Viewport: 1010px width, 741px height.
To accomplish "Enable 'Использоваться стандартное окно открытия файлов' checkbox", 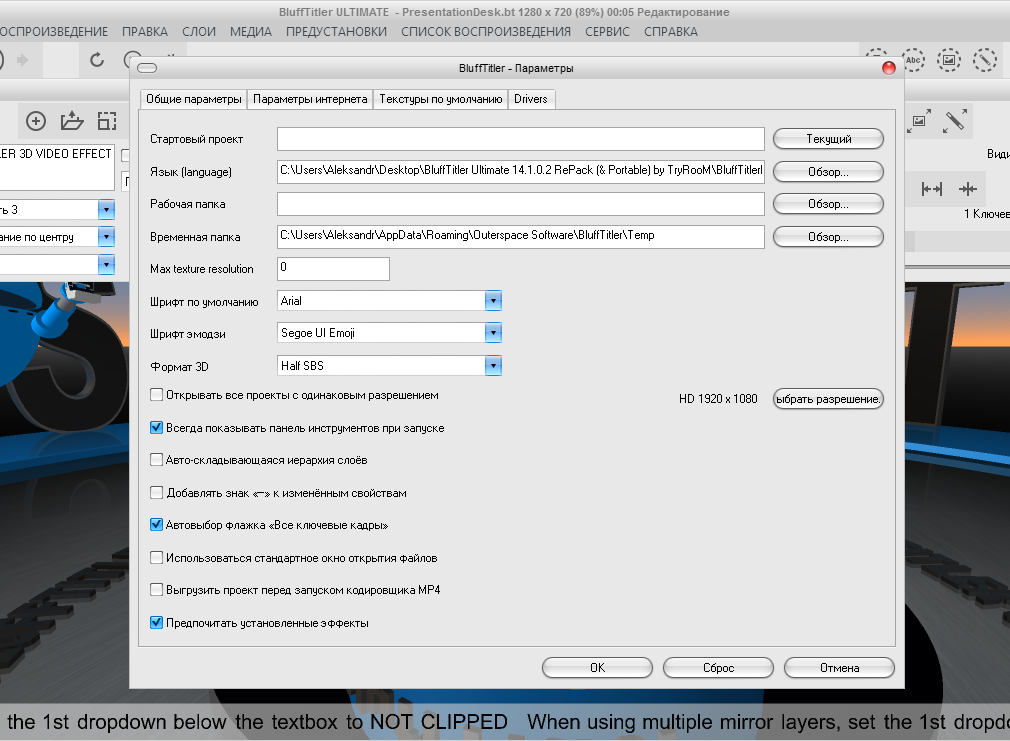I will click(157, 557).
